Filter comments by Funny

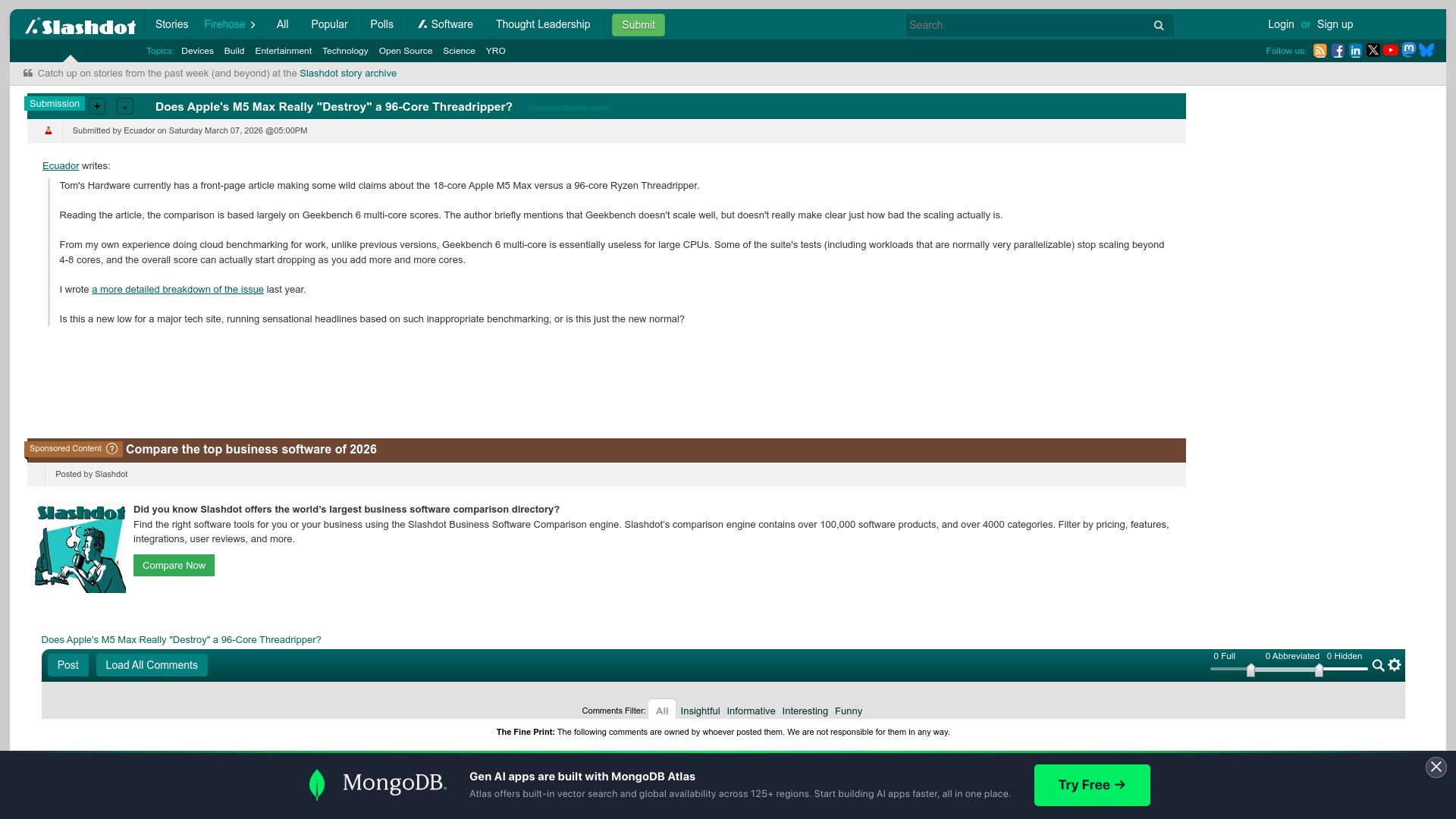click(x=849, y=711)
